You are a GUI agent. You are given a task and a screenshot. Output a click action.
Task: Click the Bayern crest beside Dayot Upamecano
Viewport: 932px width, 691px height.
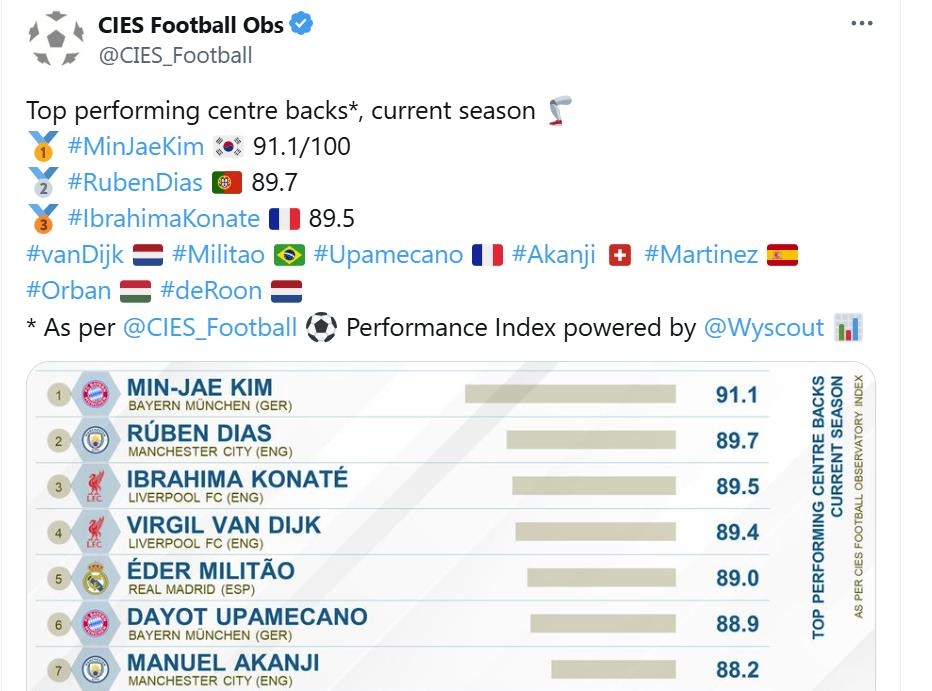(x=94, y=624)
